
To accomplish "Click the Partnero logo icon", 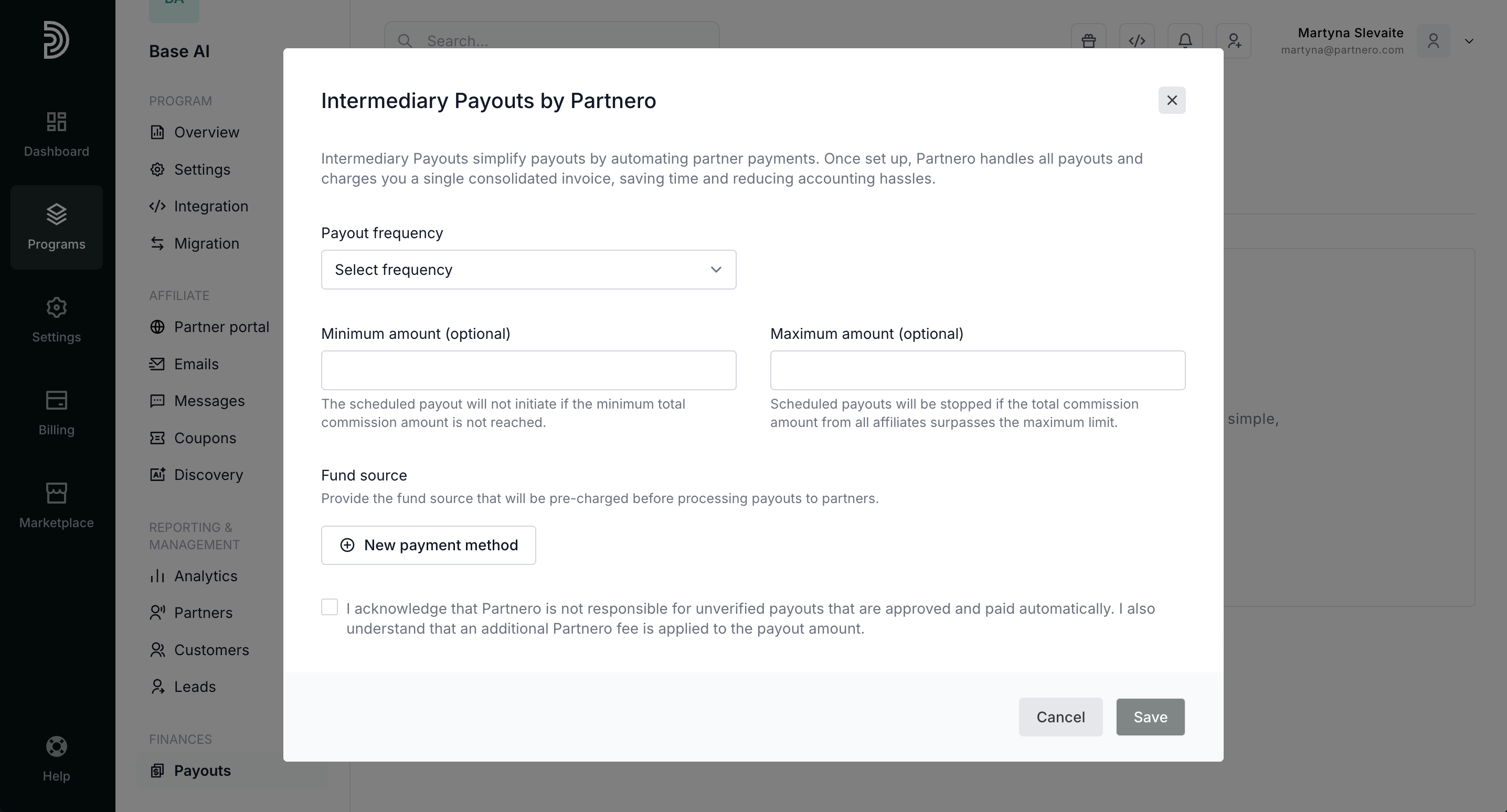I will point(56,40).
